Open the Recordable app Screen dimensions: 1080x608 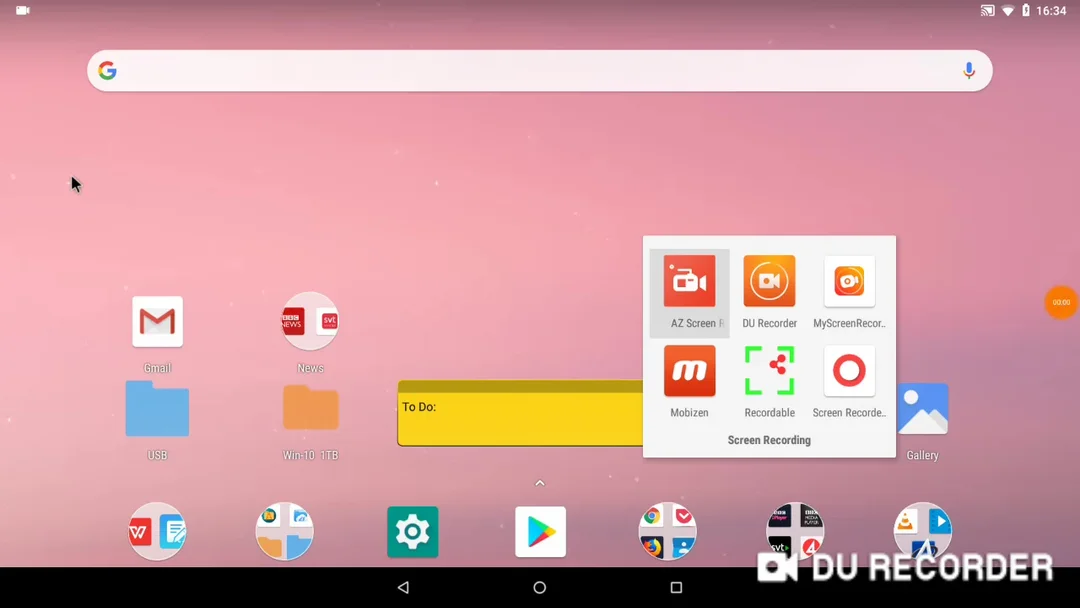point(769,371)
